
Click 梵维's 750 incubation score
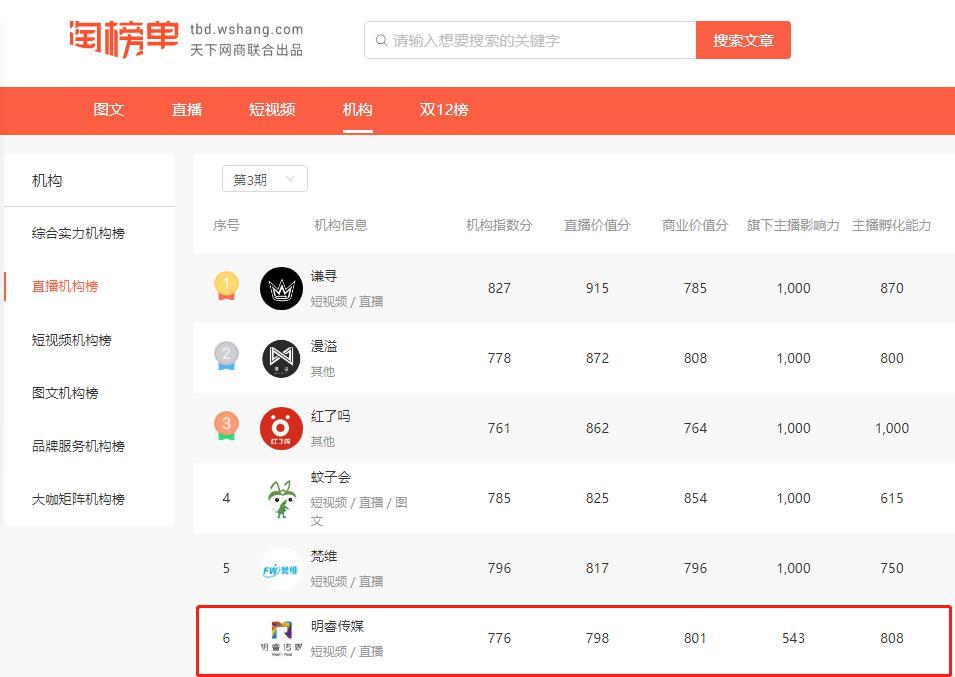[892, 569]
